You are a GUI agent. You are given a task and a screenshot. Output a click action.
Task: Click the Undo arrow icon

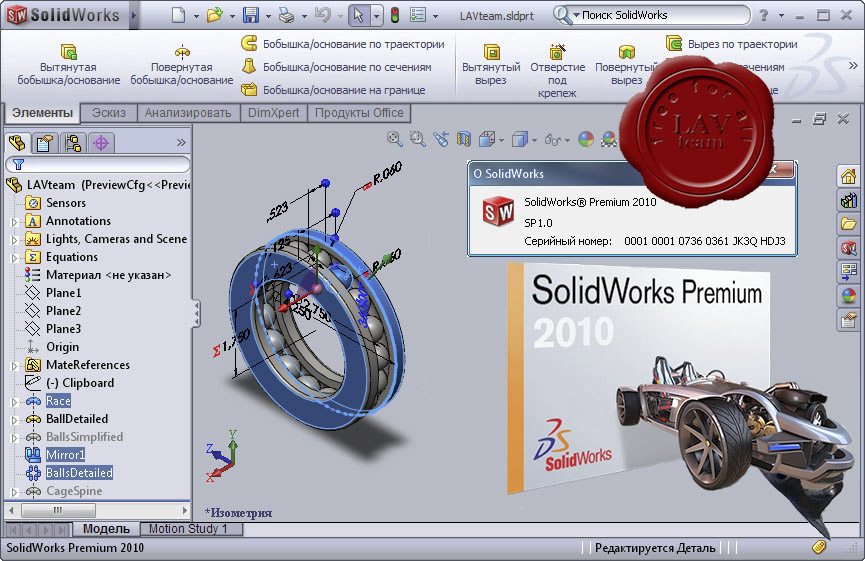click(x=322, y=15)
